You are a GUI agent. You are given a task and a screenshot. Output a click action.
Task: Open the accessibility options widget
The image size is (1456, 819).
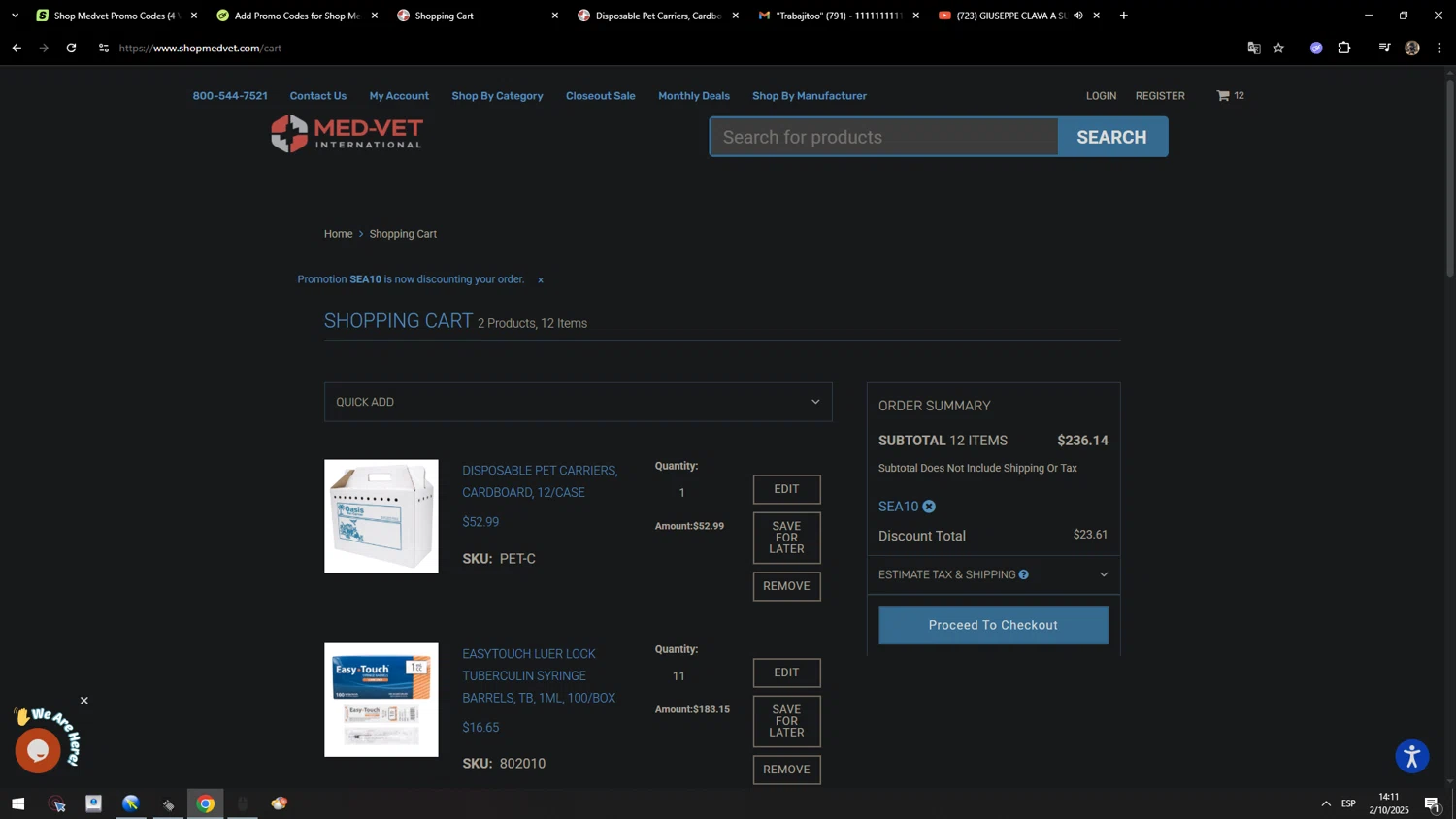click(x=1411, y=756)
